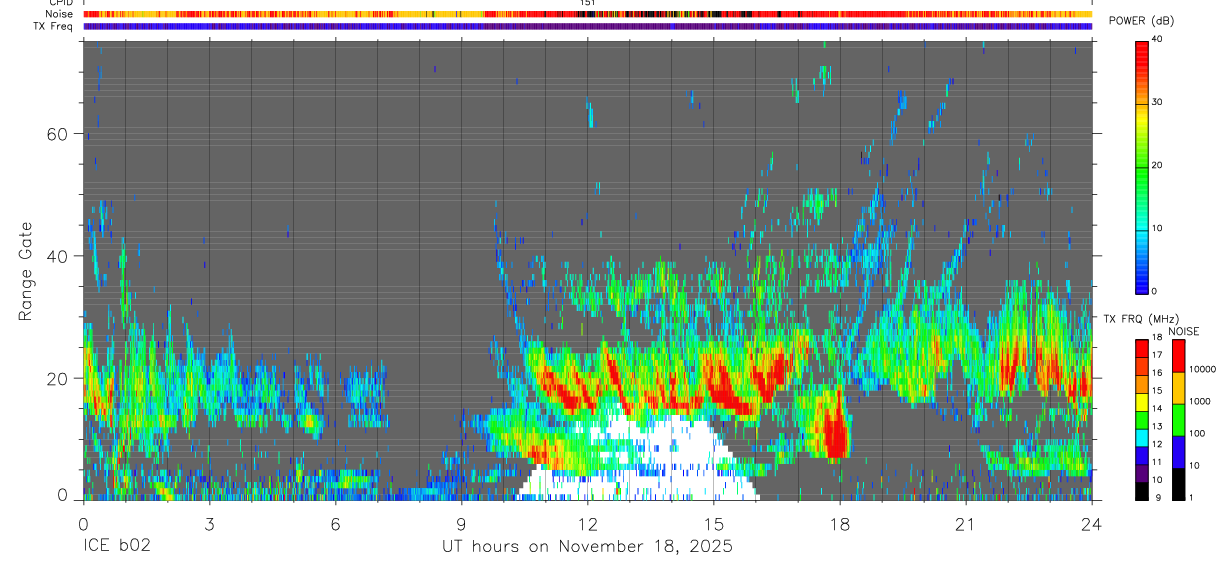Click the 40 label on the power colorbar

[x=1158, y=39]
